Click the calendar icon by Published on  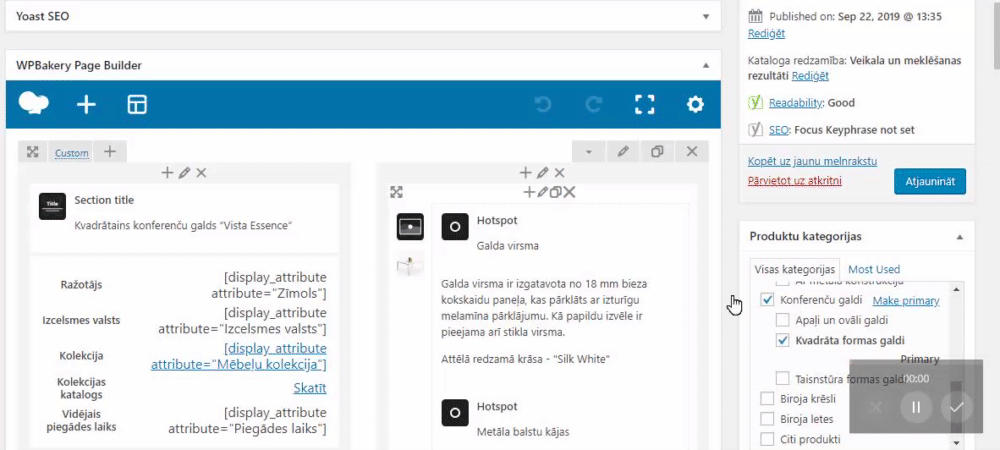coord(755,17)
